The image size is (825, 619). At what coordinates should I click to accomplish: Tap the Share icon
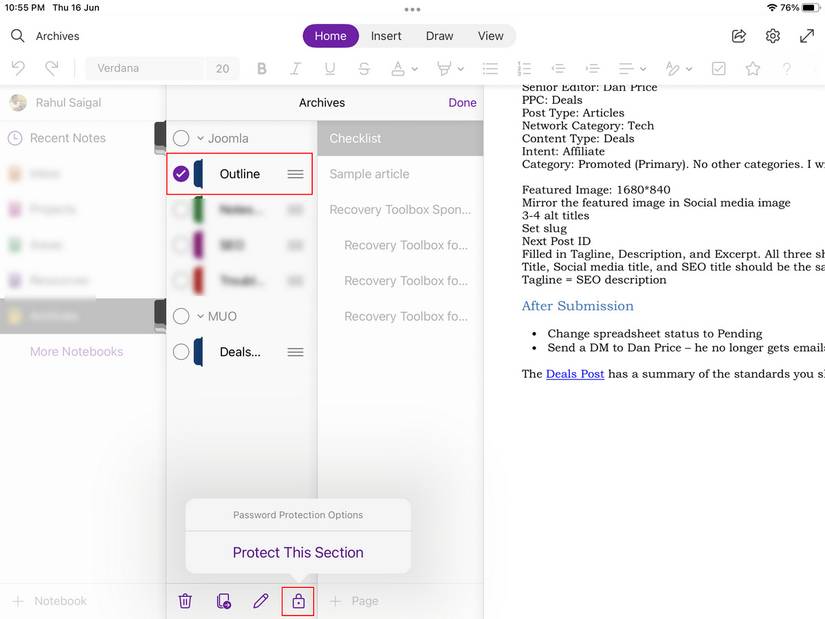(x=738, y=35)
